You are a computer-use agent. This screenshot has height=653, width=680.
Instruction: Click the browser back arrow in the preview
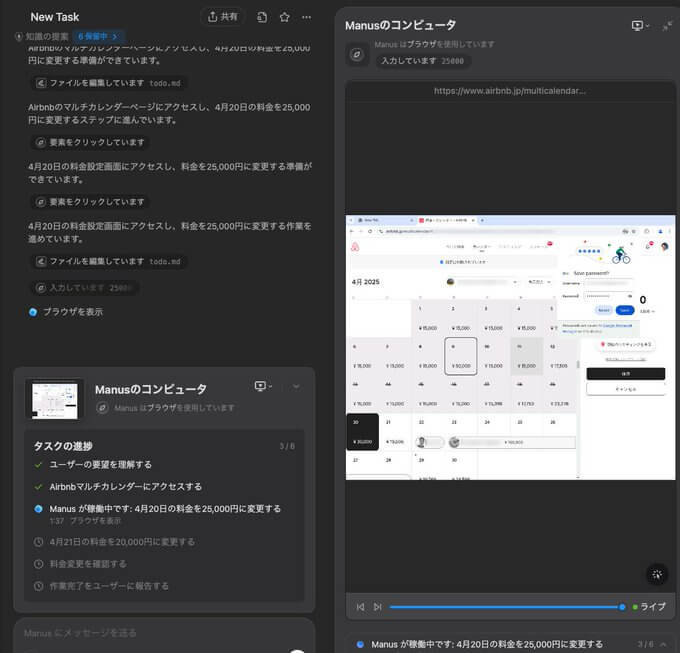[352, 232]
